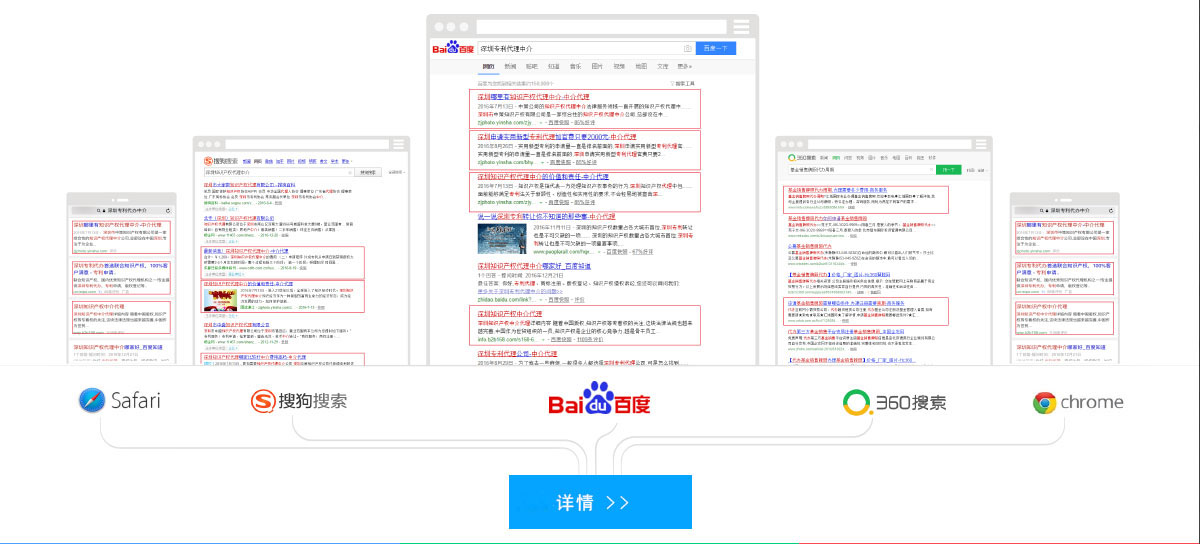This screenshot has width=1200, height=544.
Task: Click the 360搜索 logo in the 360 window
Action: coord(800,158)
